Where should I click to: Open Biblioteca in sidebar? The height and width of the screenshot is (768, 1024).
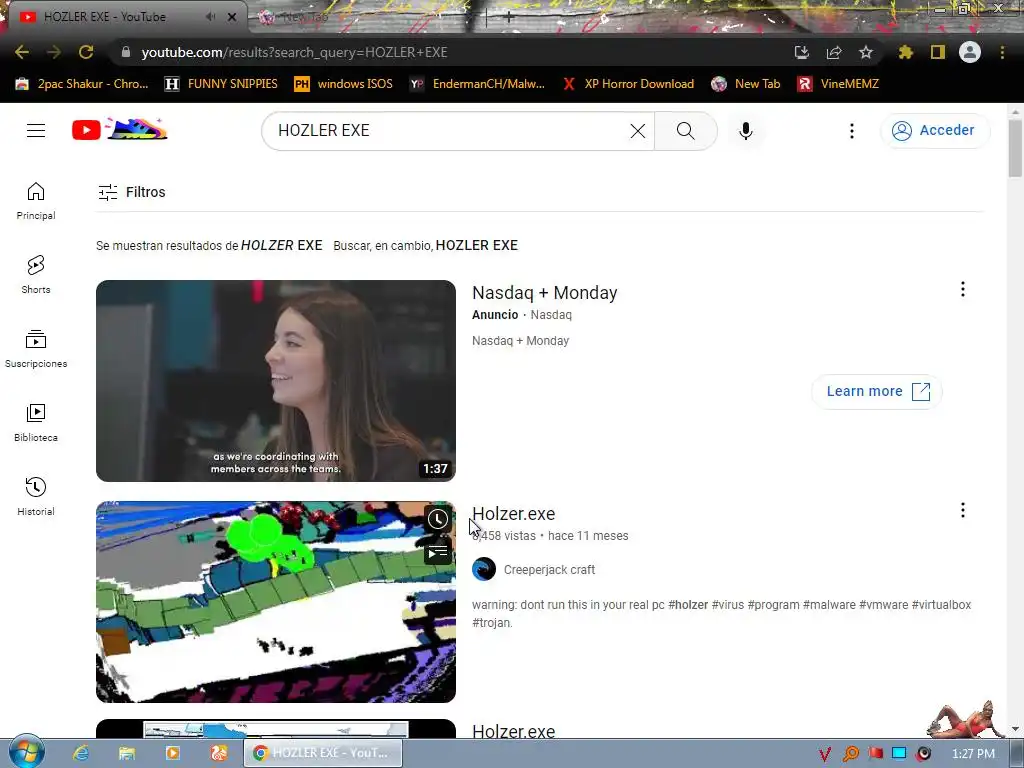point(36,423)
